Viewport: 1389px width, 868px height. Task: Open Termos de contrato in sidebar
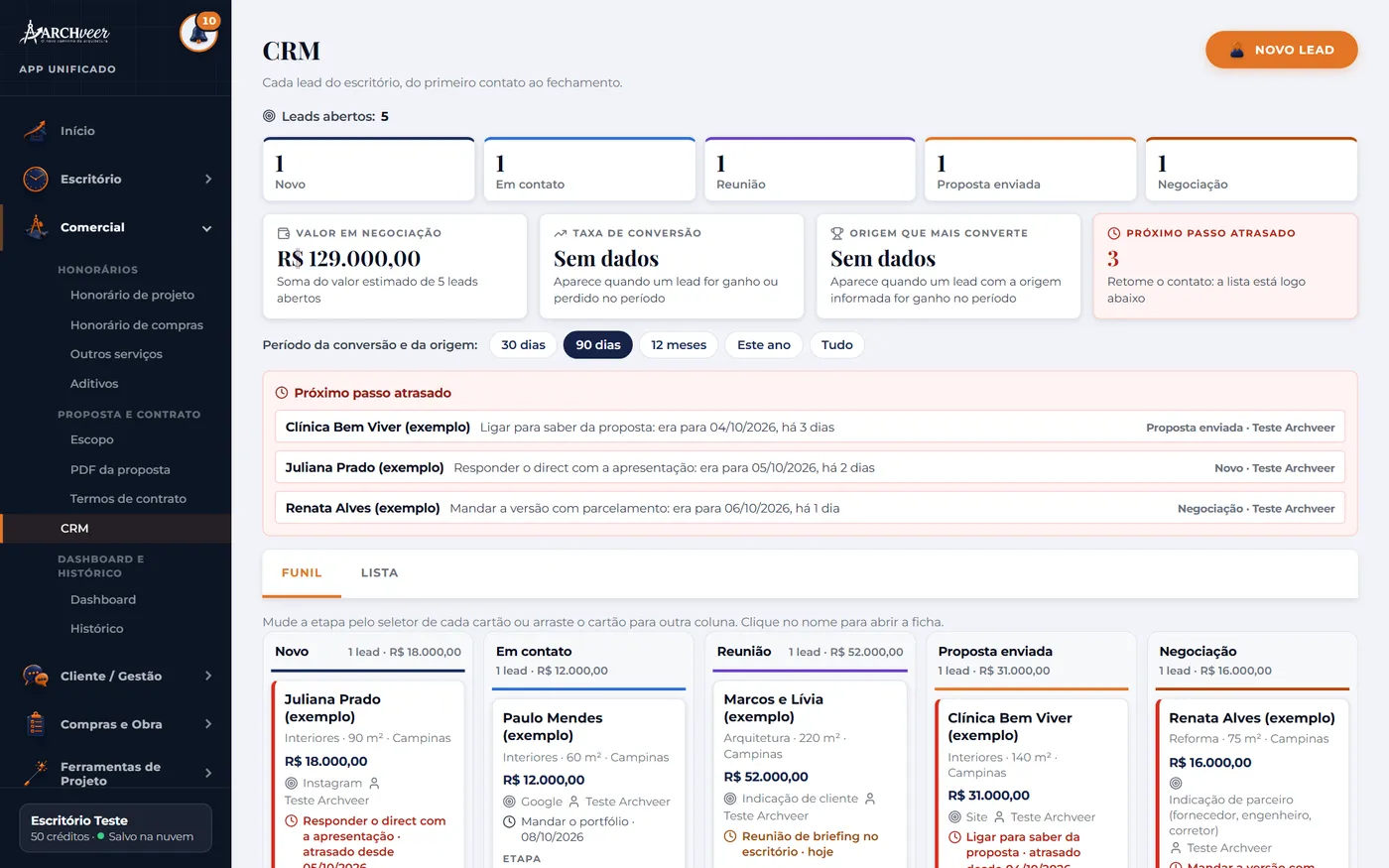(x=128, y=499)
